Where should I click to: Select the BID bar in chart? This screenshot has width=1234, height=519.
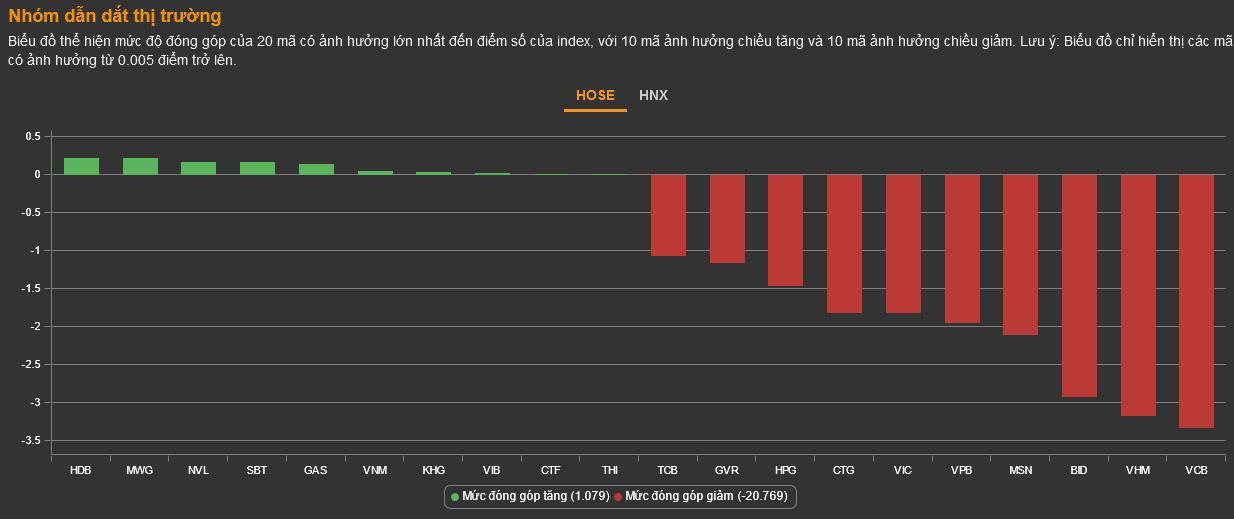pyautogui.click(x=1079, y=285)
